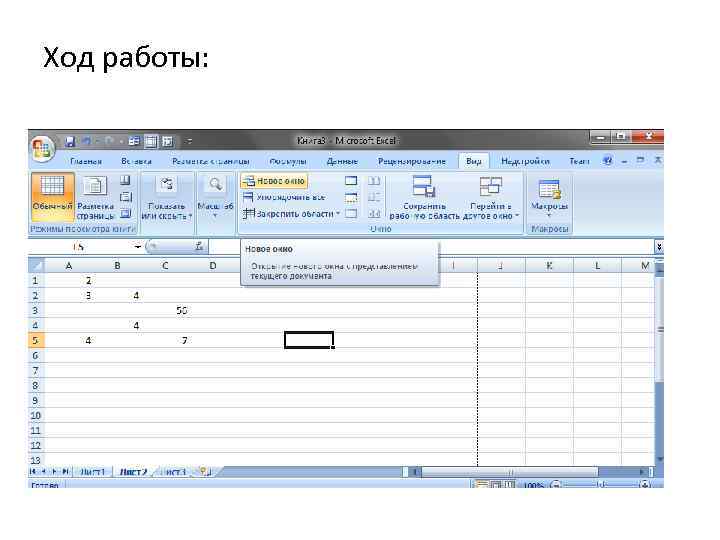Click the first-sheet navigation arrow

point(33,472)
